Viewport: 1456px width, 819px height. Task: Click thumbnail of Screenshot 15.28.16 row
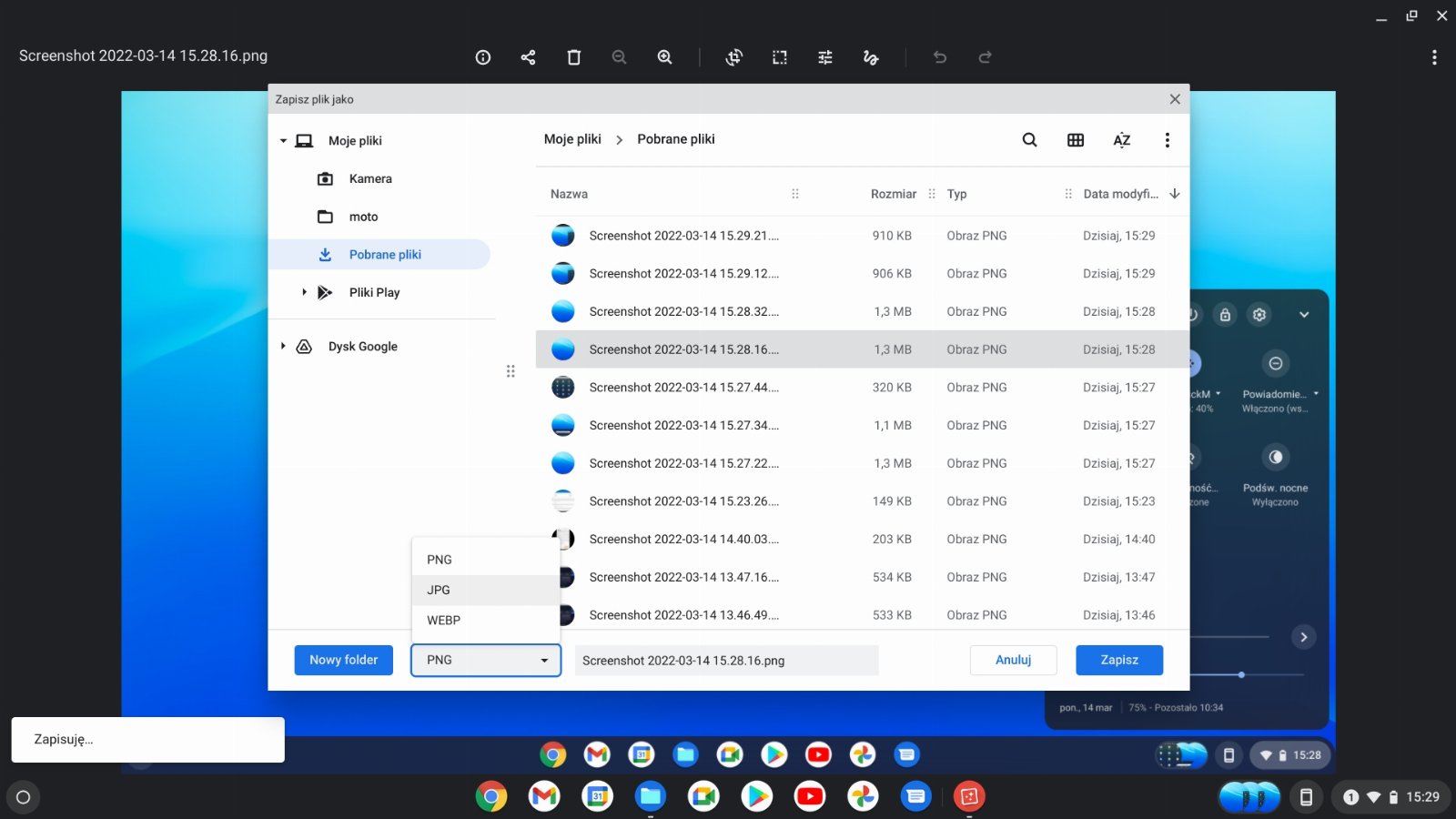[x=563, y=349]
